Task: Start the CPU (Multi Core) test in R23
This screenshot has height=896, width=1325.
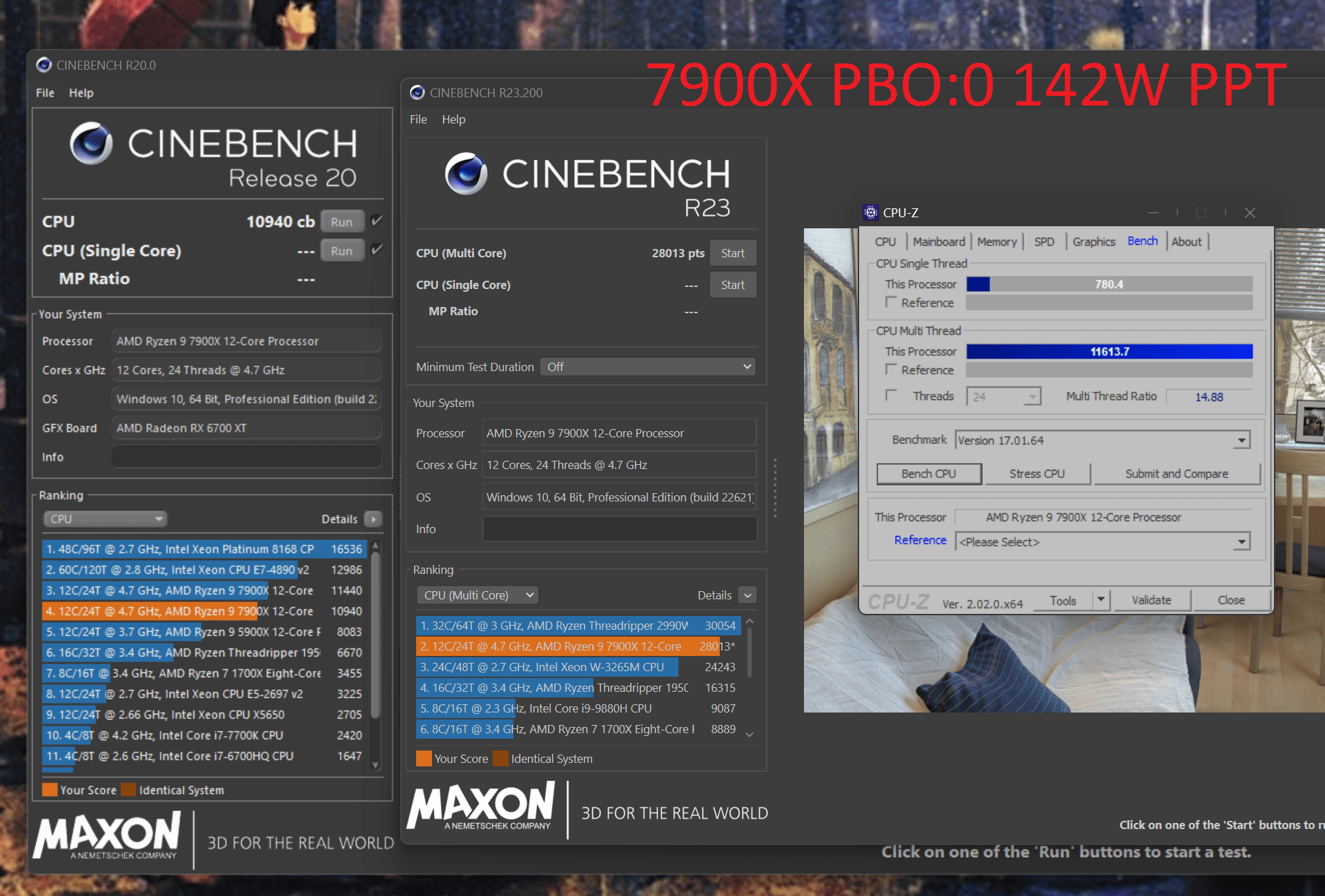Action: click(733, 253)
